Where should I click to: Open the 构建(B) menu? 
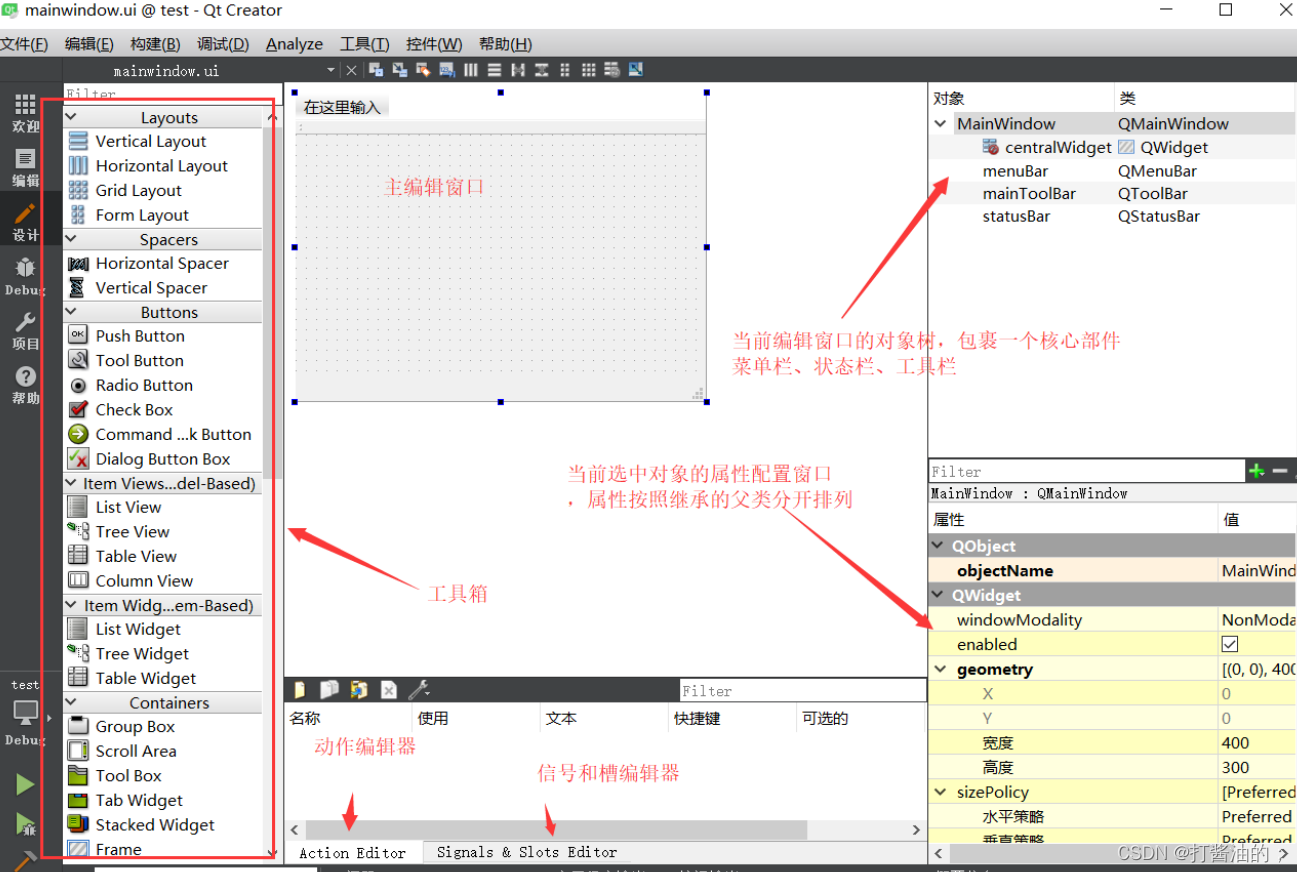[x=153, y=44]
